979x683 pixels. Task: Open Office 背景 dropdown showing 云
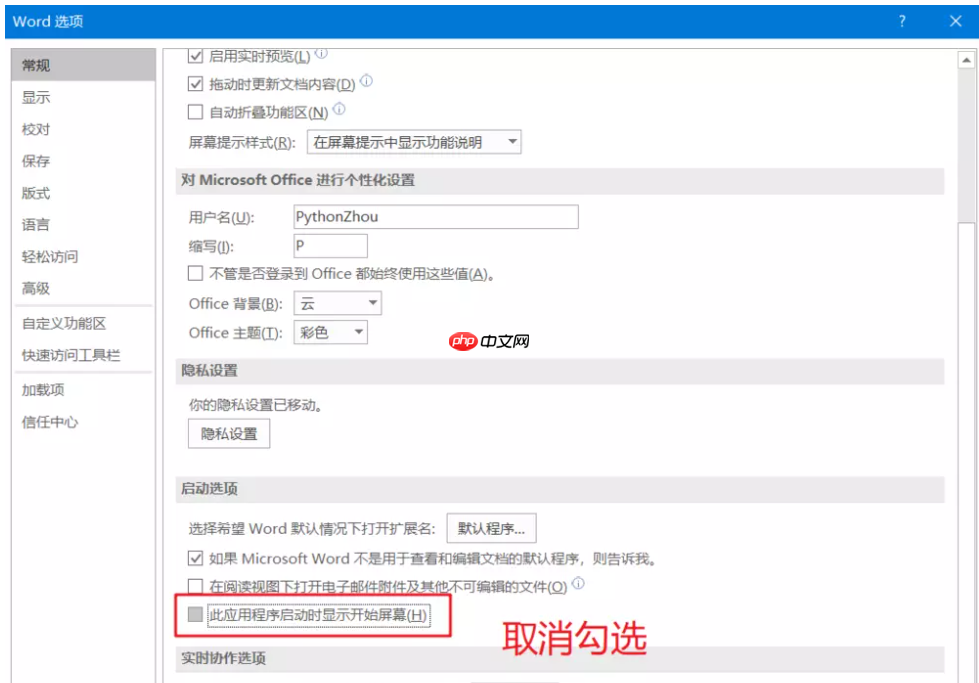[337, 303]
